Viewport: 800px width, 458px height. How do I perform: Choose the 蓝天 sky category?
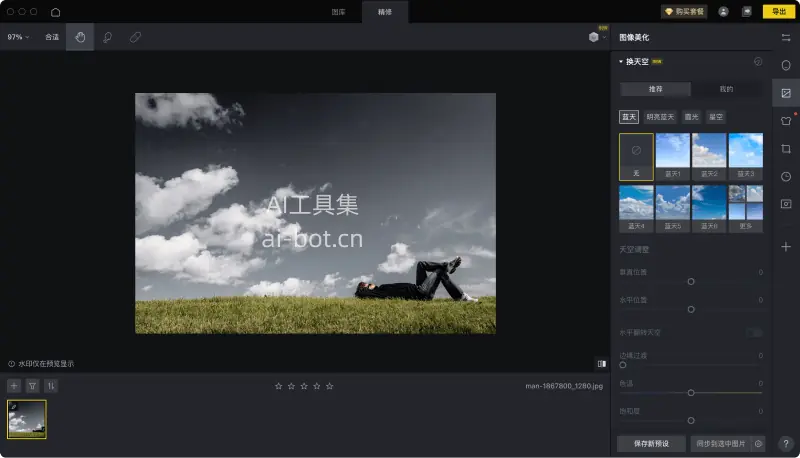[629, 117]
